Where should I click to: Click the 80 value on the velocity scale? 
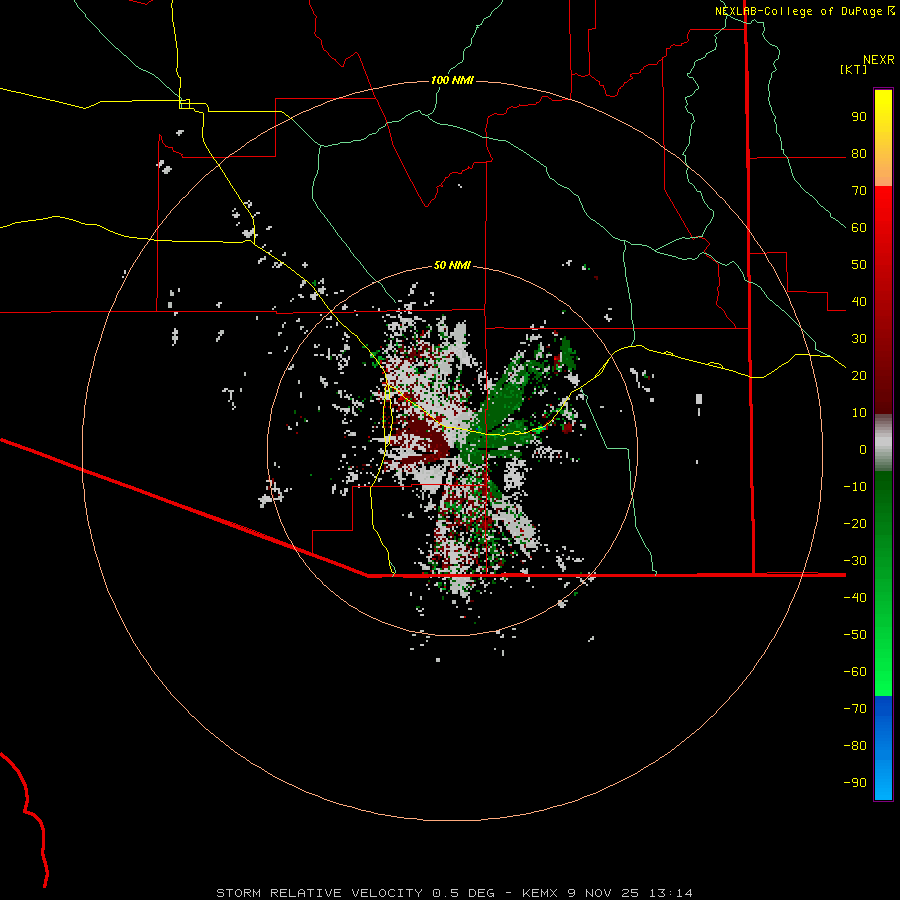pos(859,154)
